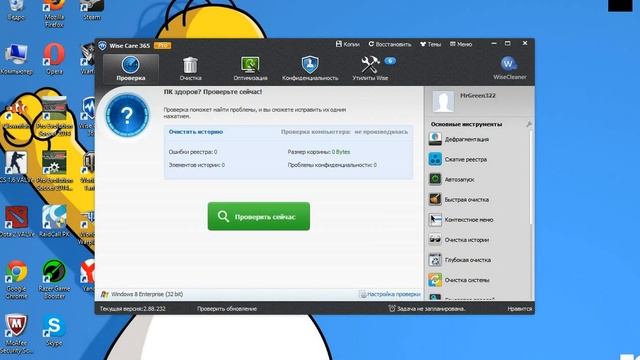Click Проверить обновление link
Image resolution: width=640 pixels, height=360 pixels.
pyautogui.click(x=227, y=309)
